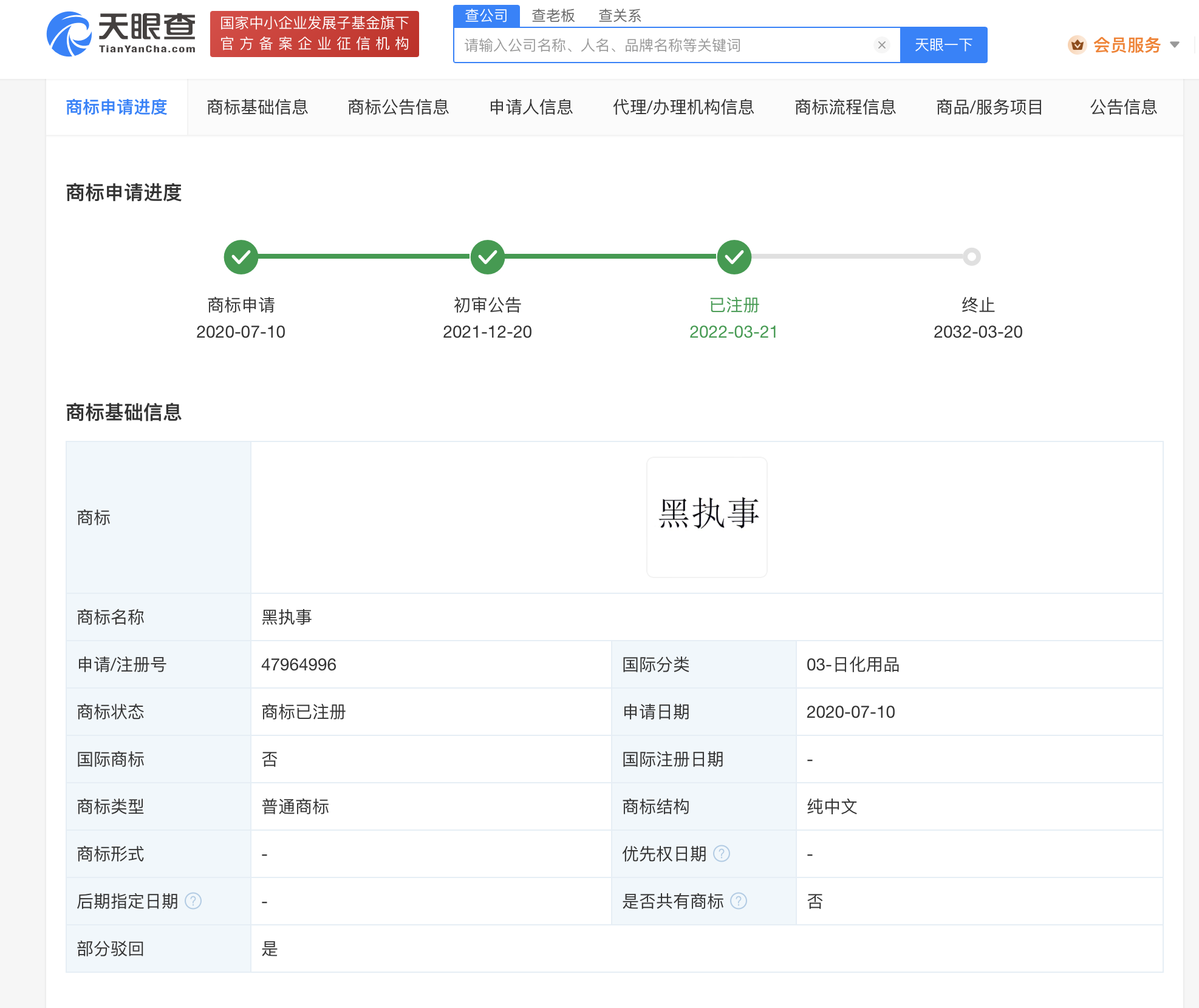
Task: Open the 商标申请进度 section tab
Action: coord(117,107)
